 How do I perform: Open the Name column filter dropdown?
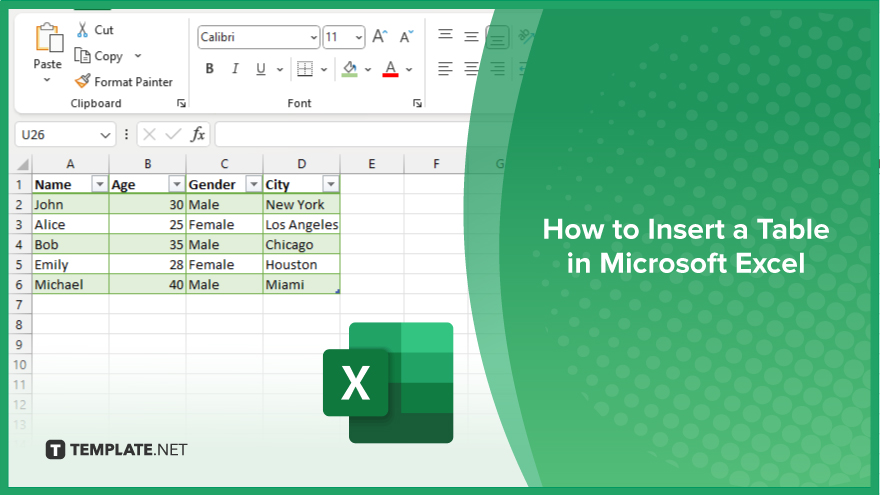coord(99,184)
